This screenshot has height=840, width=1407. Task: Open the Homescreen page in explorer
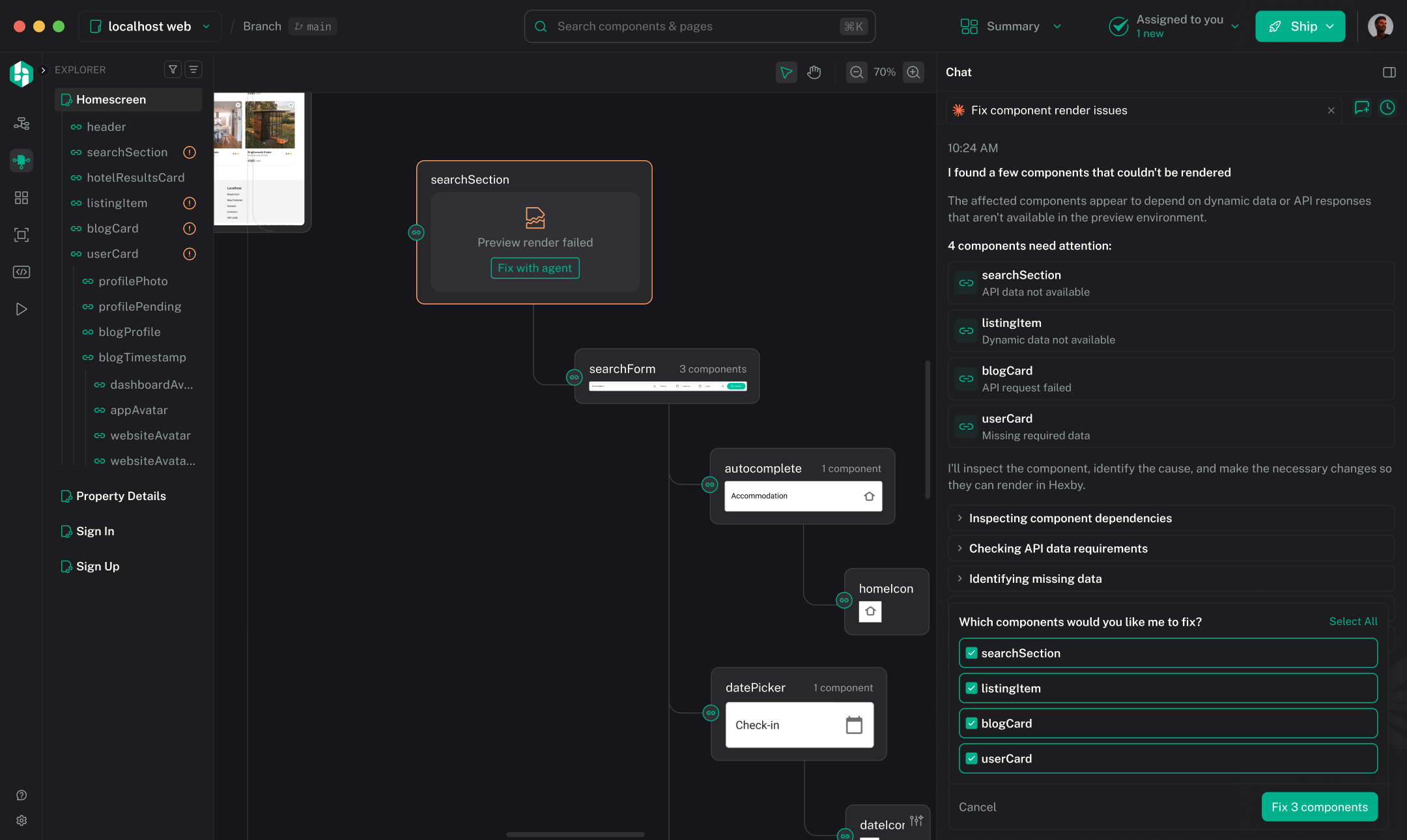pyautogui.click(x=129, y=100)
